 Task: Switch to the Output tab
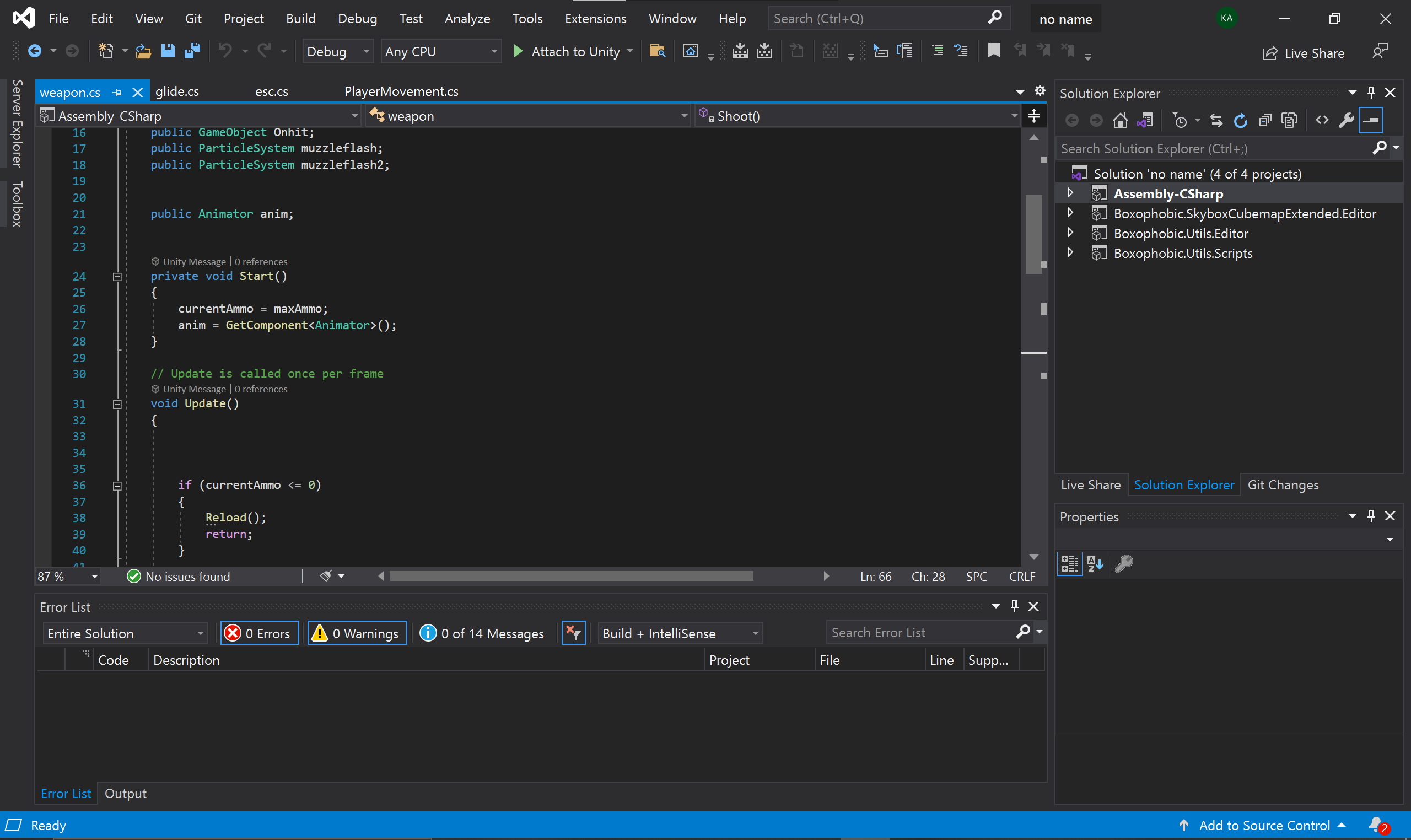pos(126,794)
